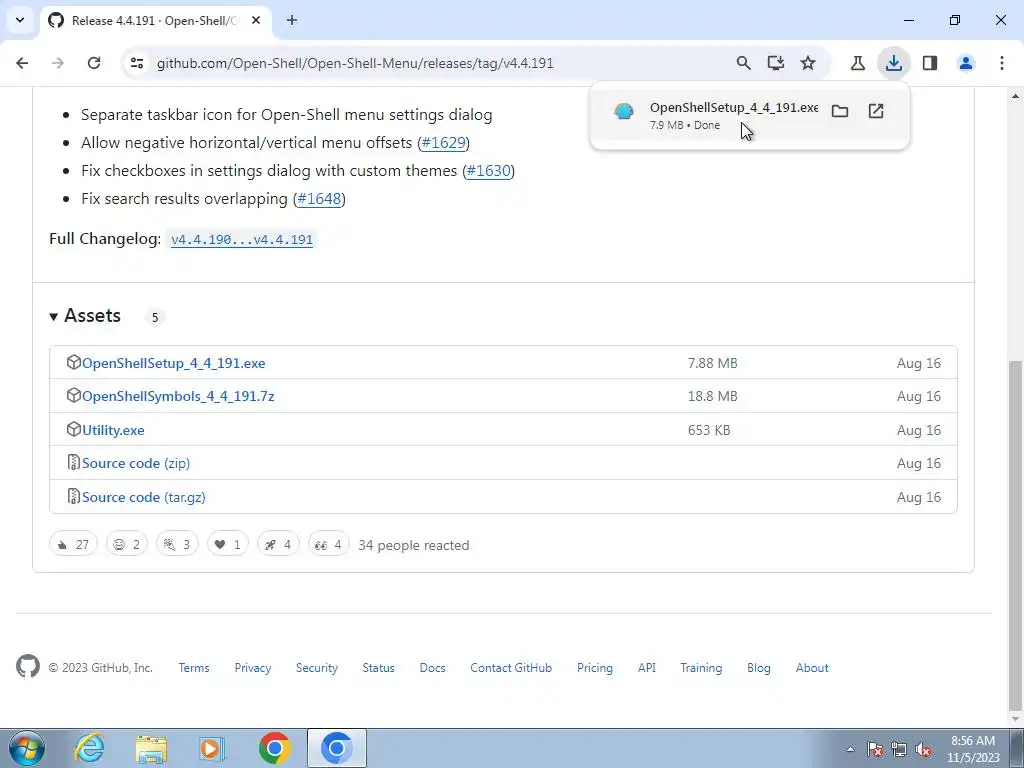Download Source code (zip)
1024x768 pixels.
(x=136, y=463)
